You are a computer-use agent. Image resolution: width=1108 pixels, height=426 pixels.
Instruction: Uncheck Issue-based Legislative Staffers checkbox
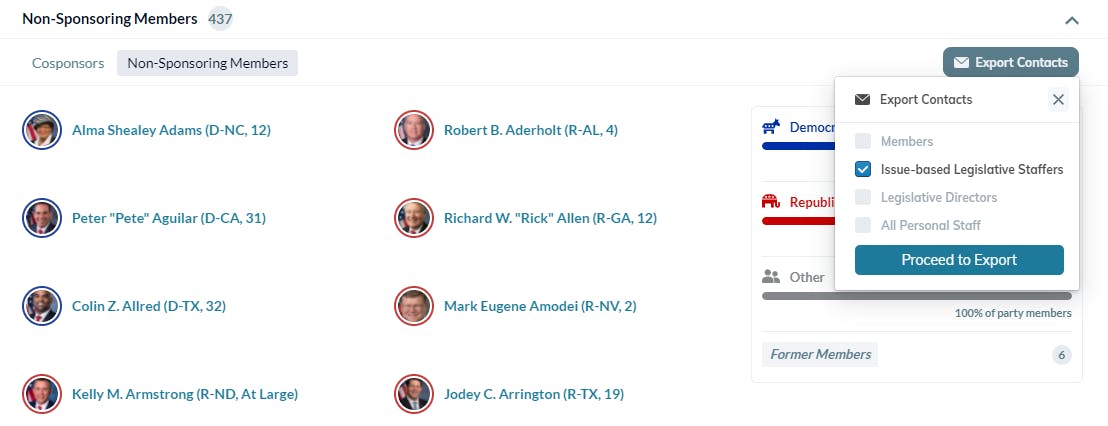[x=863, y=170]
